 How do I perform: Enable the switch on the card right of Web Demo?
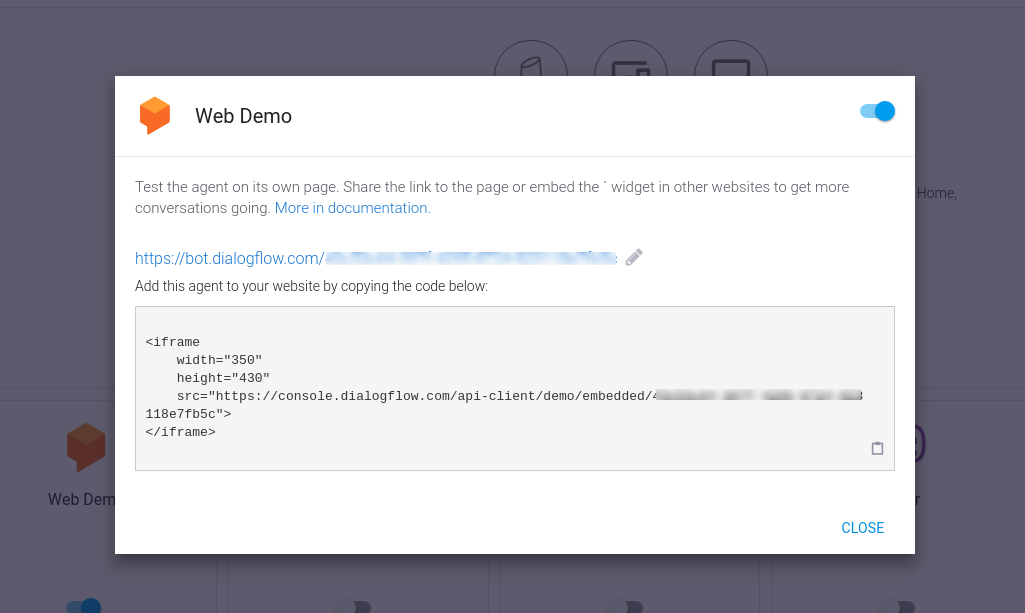(x=353, y=606)
